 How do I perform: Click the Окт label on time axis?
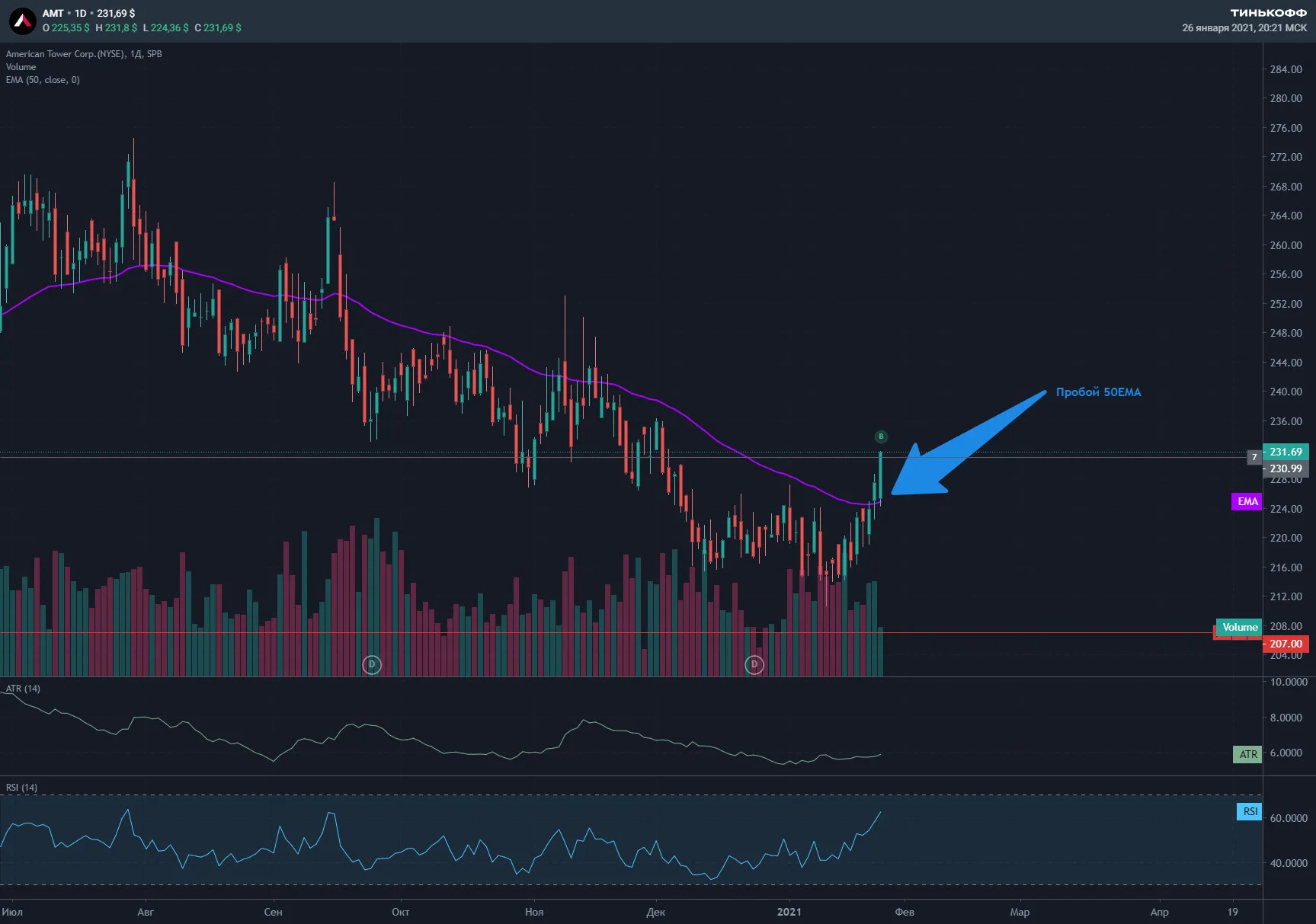coord(401,912)
